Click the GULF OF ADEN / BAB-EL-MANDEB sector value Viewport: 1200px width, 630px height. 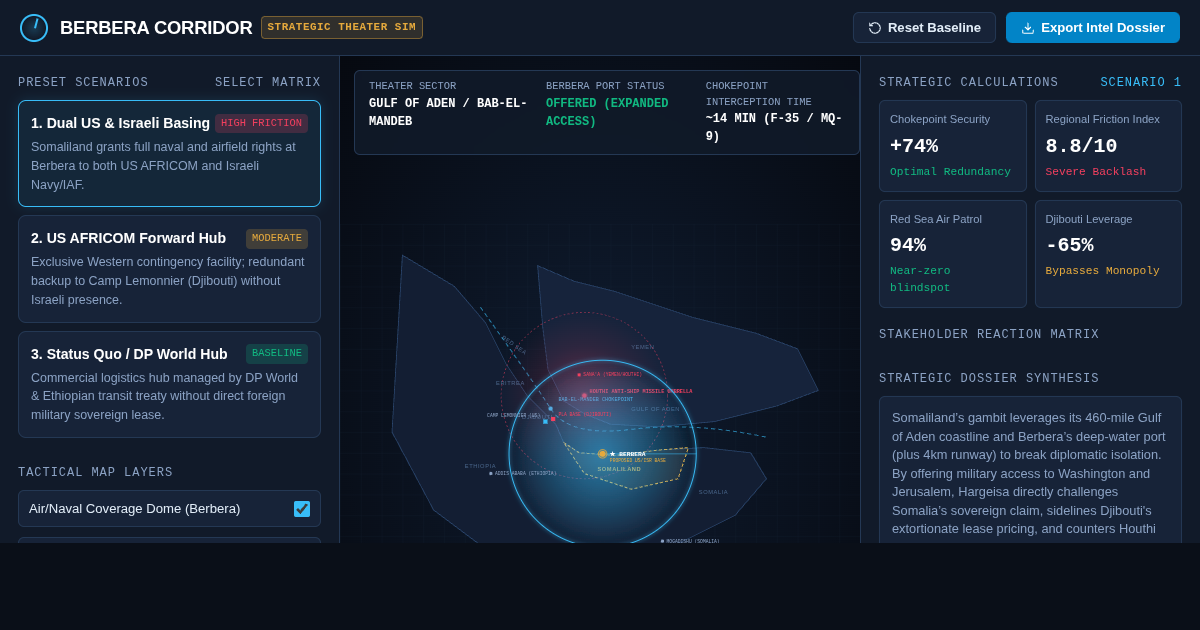[448, 112]
